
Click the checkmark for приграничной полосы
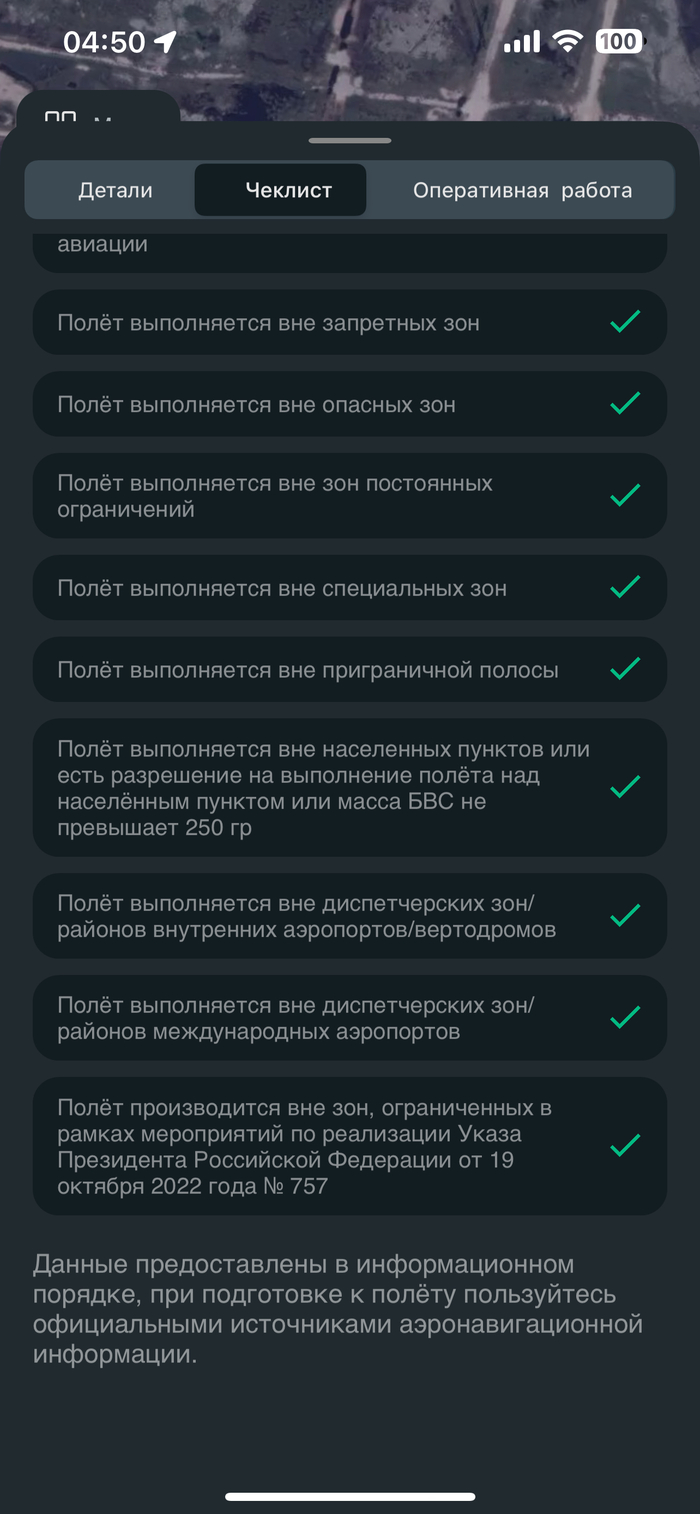point(625,669)
